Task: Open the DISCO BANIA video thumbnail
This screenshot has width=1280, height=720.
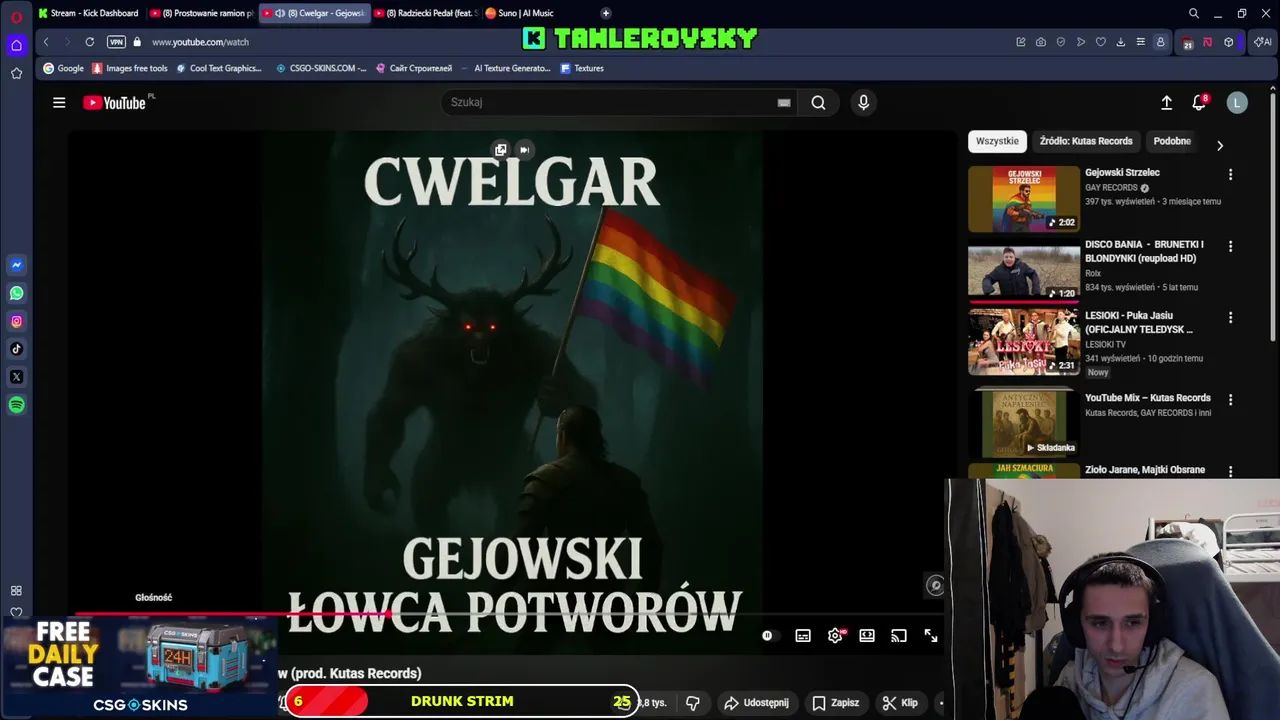Action: click(x=1024, y=270)
